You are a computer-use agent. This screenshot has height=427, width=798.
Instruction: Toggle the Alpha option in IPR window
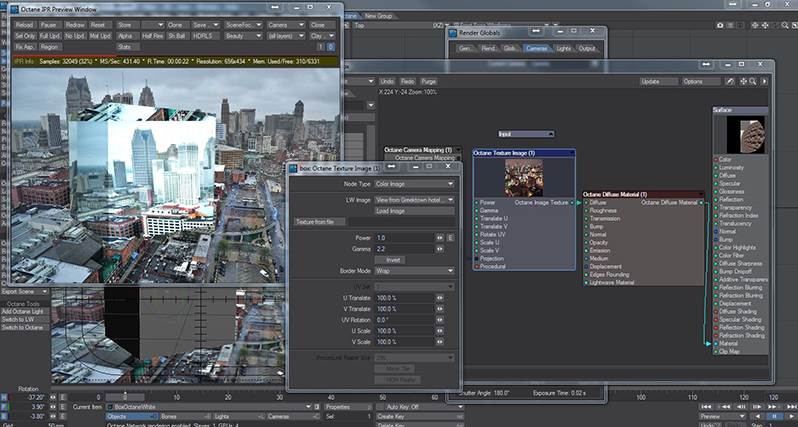(x=126, y=35)
